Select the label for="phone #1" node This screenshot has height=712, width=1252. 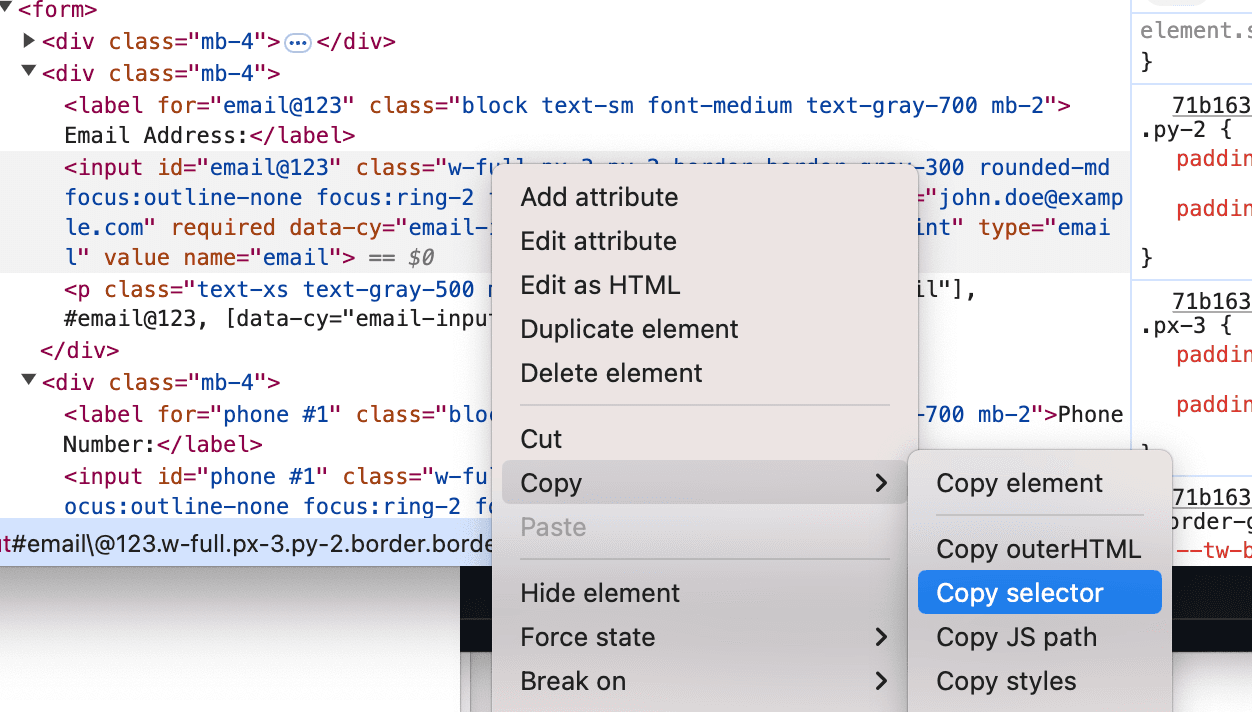click(x=280, y=414)
